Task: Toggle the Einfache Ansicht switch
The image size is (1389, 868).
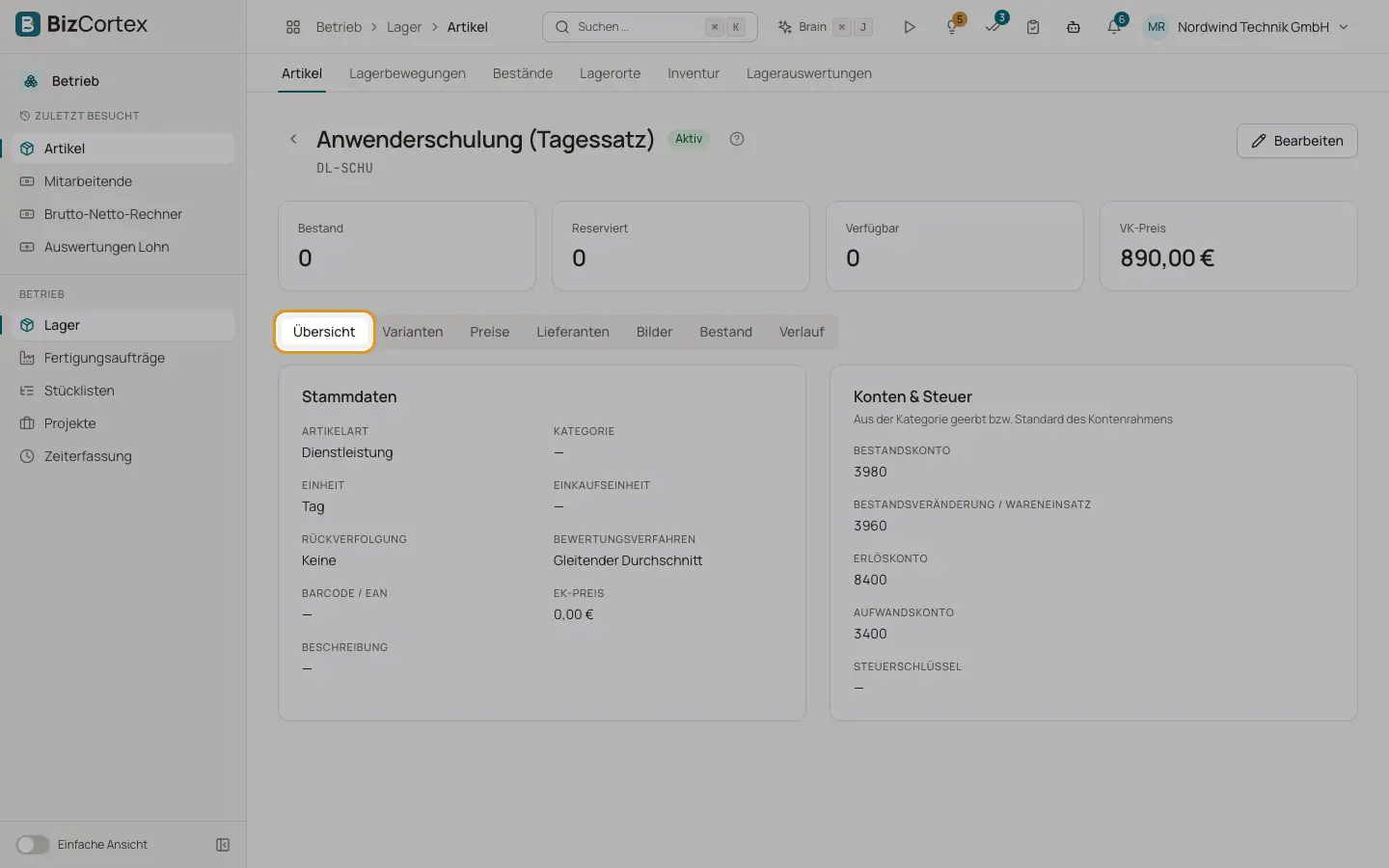Action: (32, 845)
